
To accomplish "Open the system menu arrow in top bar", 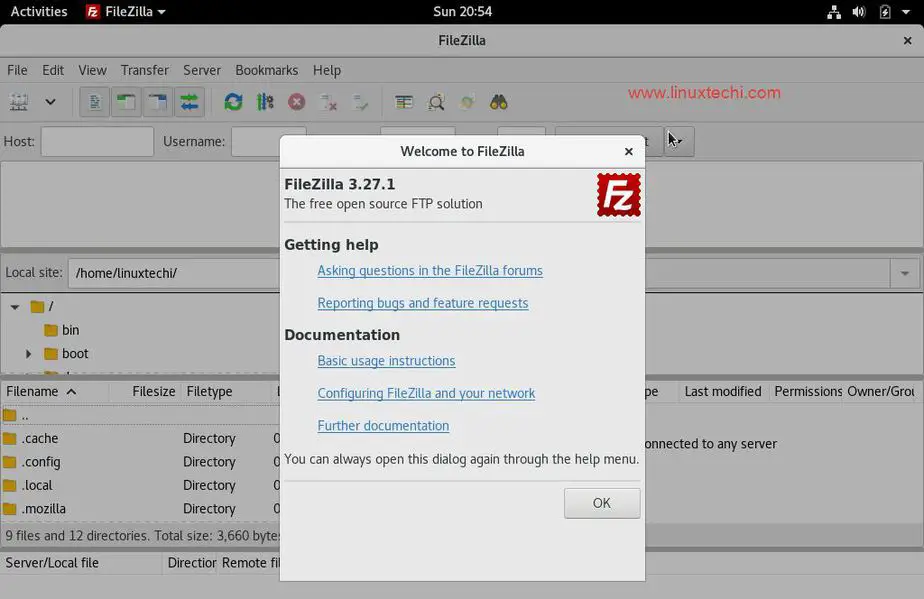I will [906, 12].
